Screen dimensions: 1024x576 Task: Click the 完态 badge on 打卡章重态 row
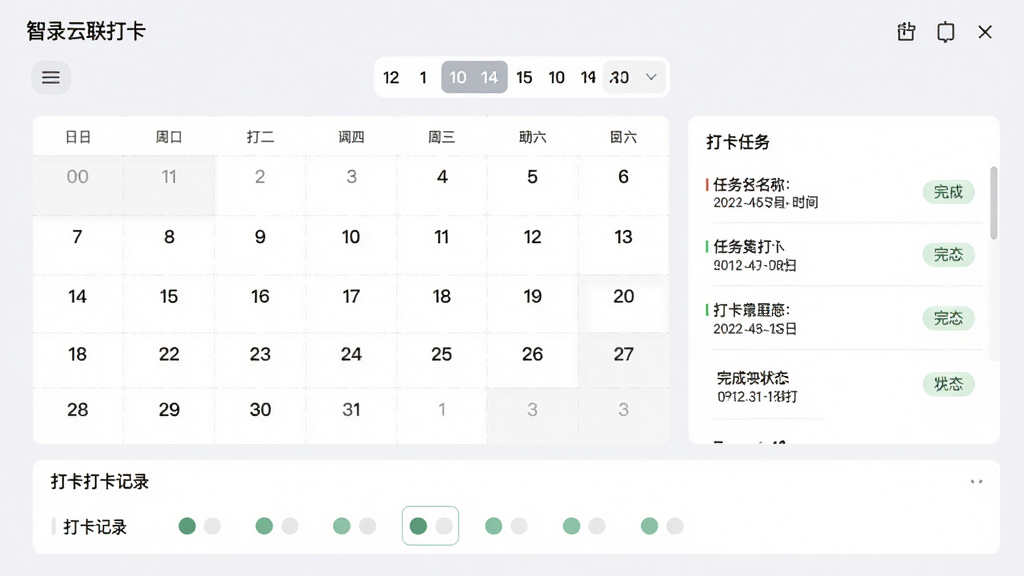point(948,318)
